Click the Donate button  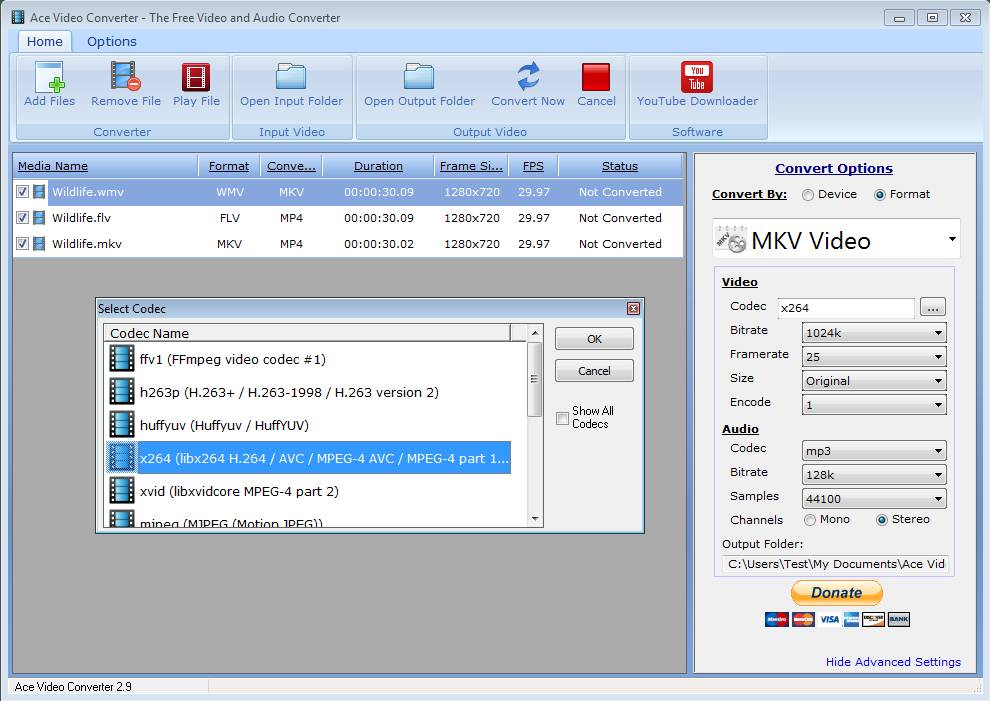pos(836,592)
